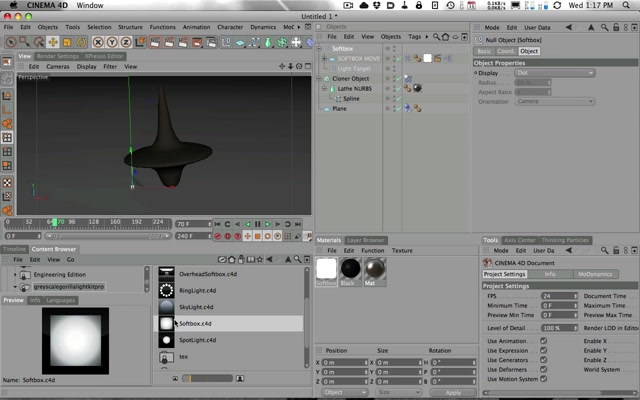640x400 pixels.
Task: Open the render settings clapperboard icon
Action: coord(211,42)
